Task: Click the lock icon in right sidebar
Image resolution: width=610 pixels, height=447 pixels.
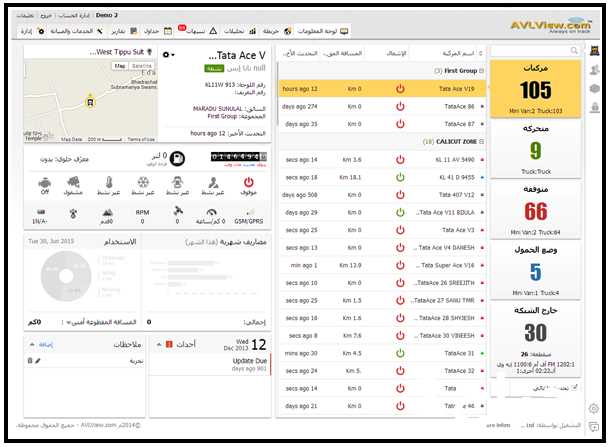Action: click(594, 107)
